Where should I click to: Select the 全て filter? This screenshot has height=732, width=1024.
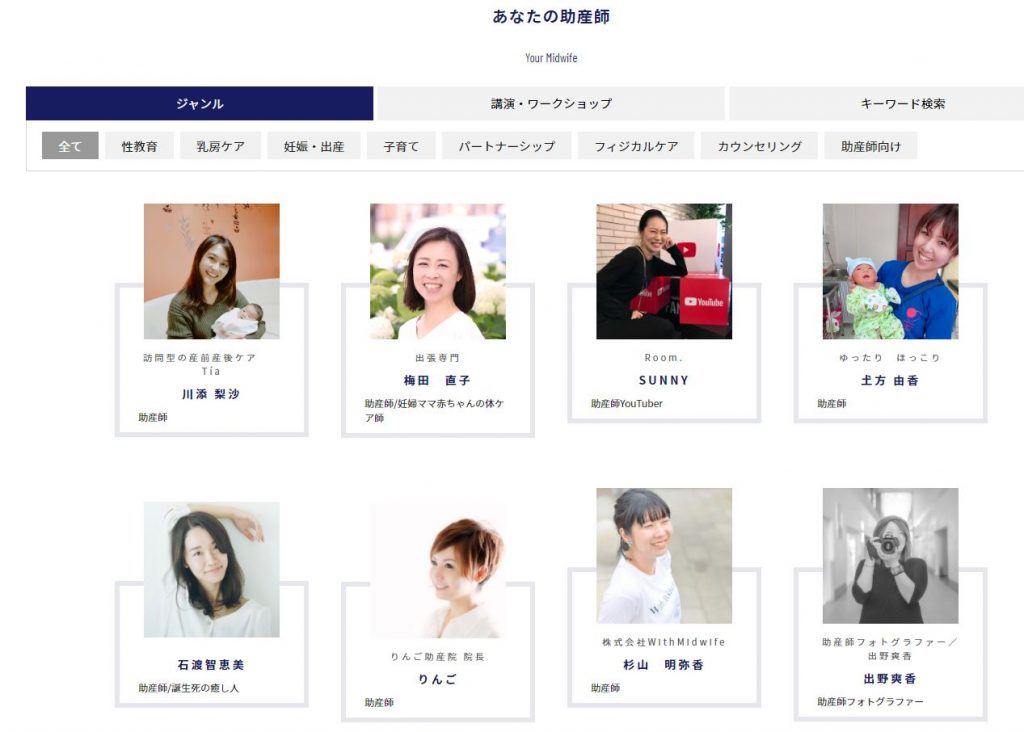(x=70, y=146)
